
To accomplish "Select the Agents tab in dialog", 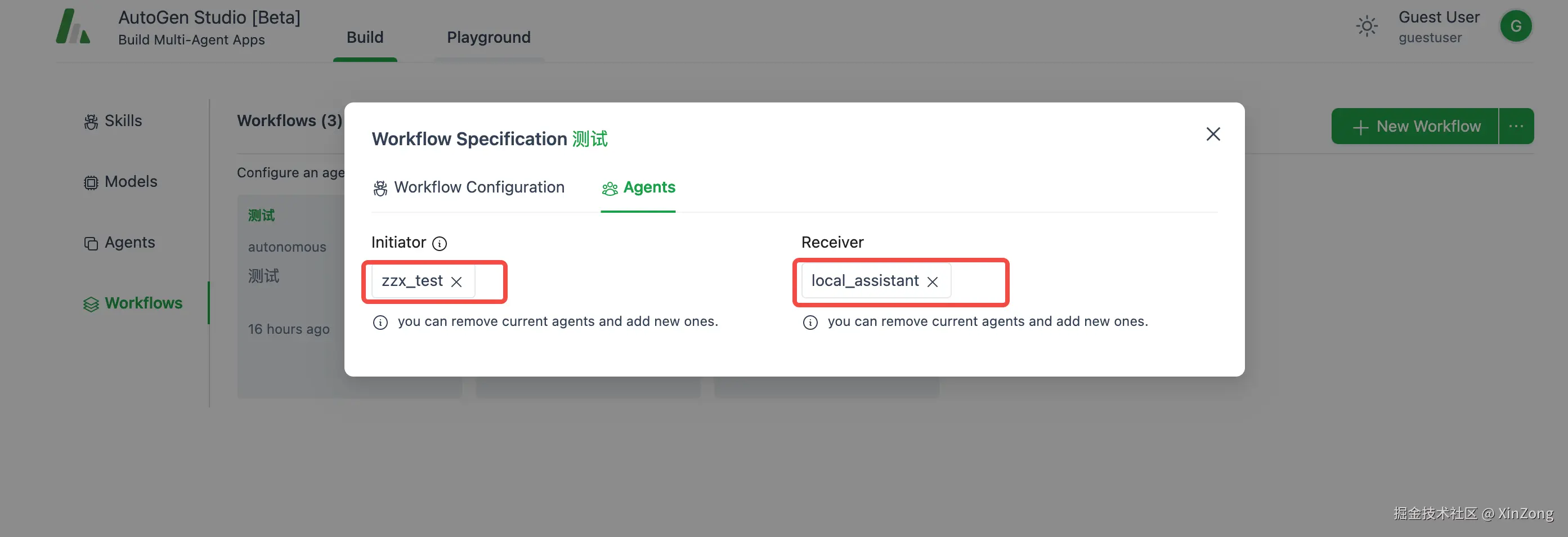I will 639,187.
